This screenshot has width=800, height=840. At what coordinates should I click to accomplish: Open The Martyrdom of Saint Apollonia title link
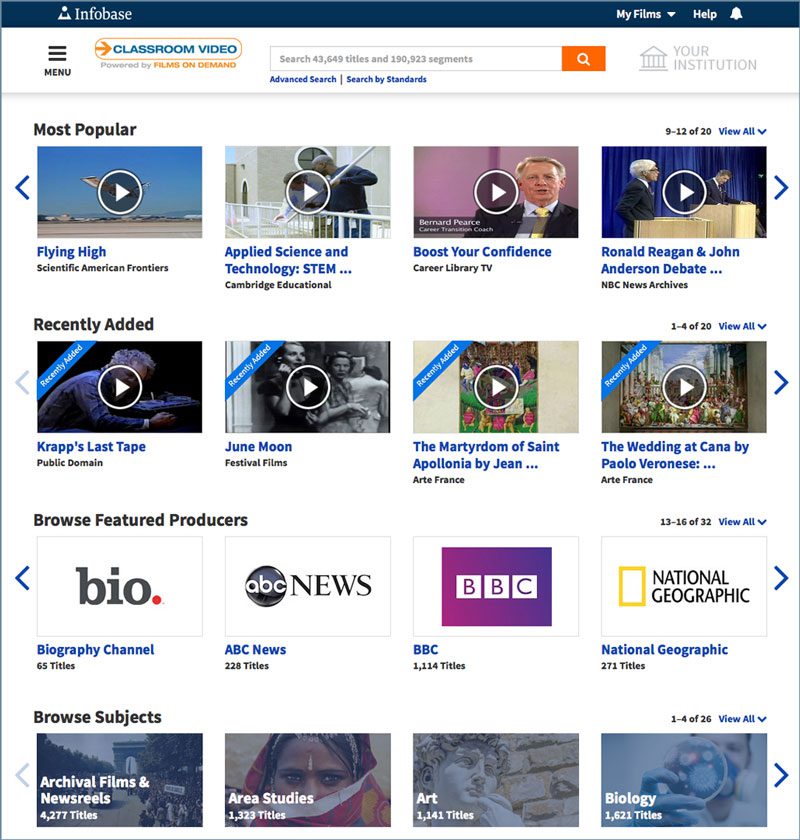tap(486, 455)
